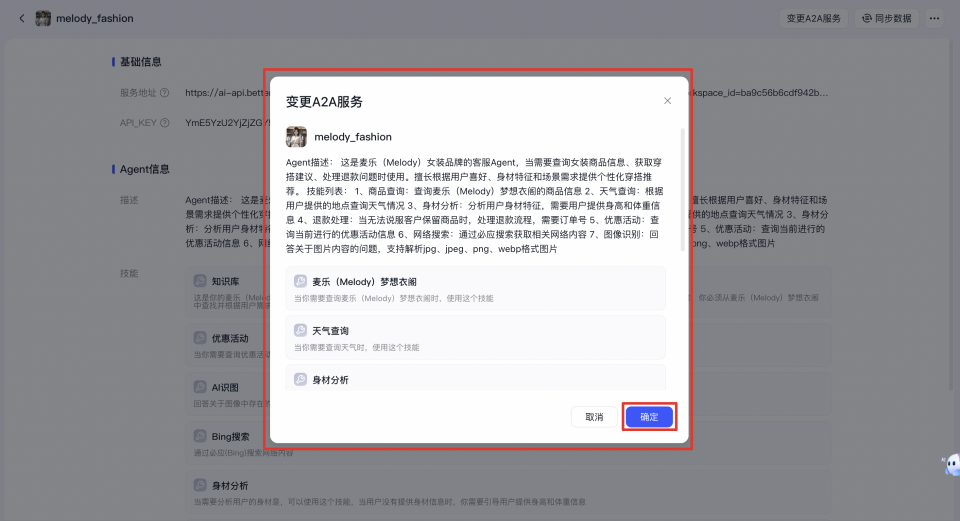Click the melody_fashion avatar in dialog

296,136
